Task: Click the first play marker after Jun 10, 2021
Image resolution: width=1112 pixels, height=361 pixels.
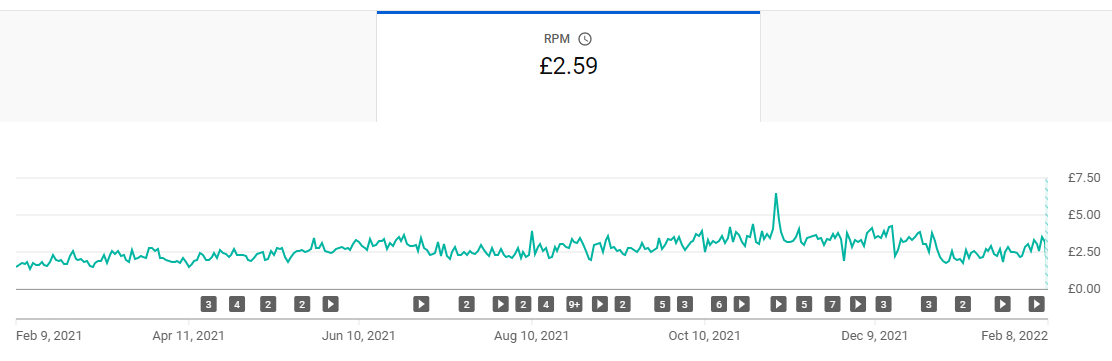Action: [x=421, y=304]
